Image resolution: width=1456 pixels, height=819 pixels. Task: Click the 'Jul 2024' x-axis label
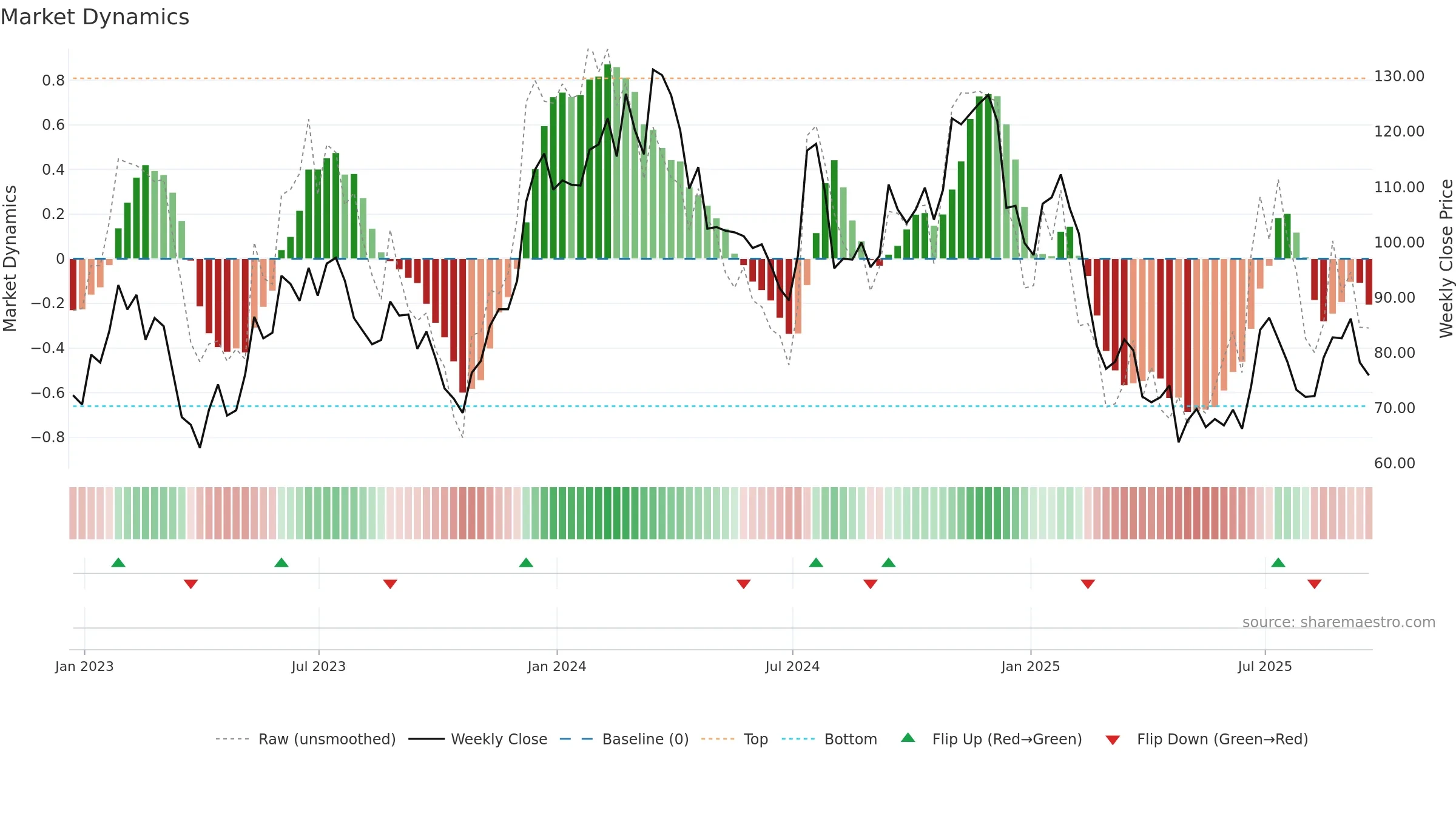pos(792,667)
